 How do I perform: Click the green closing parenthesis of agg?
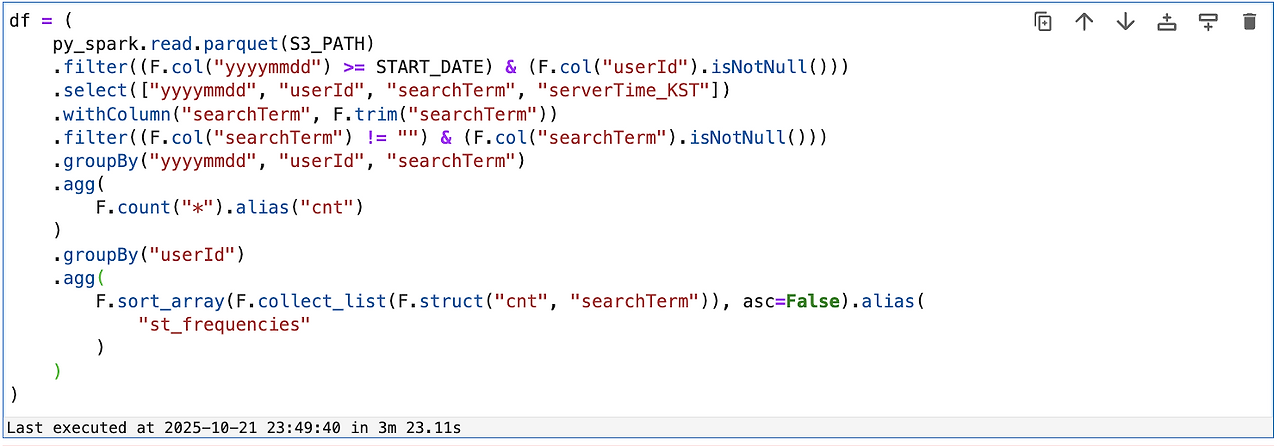(58, 371)
